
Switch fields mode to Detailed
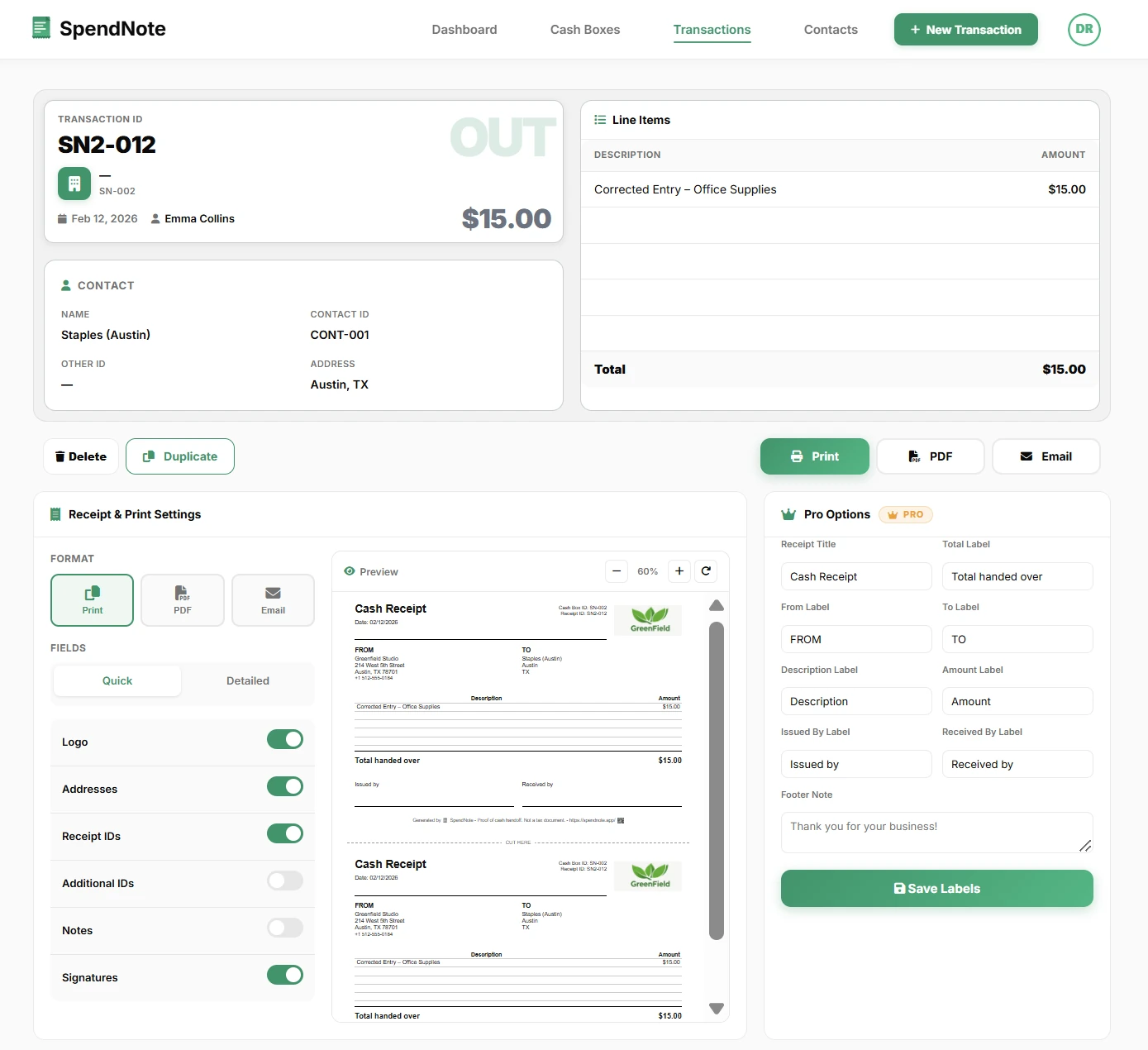click(x=247, y=680)
